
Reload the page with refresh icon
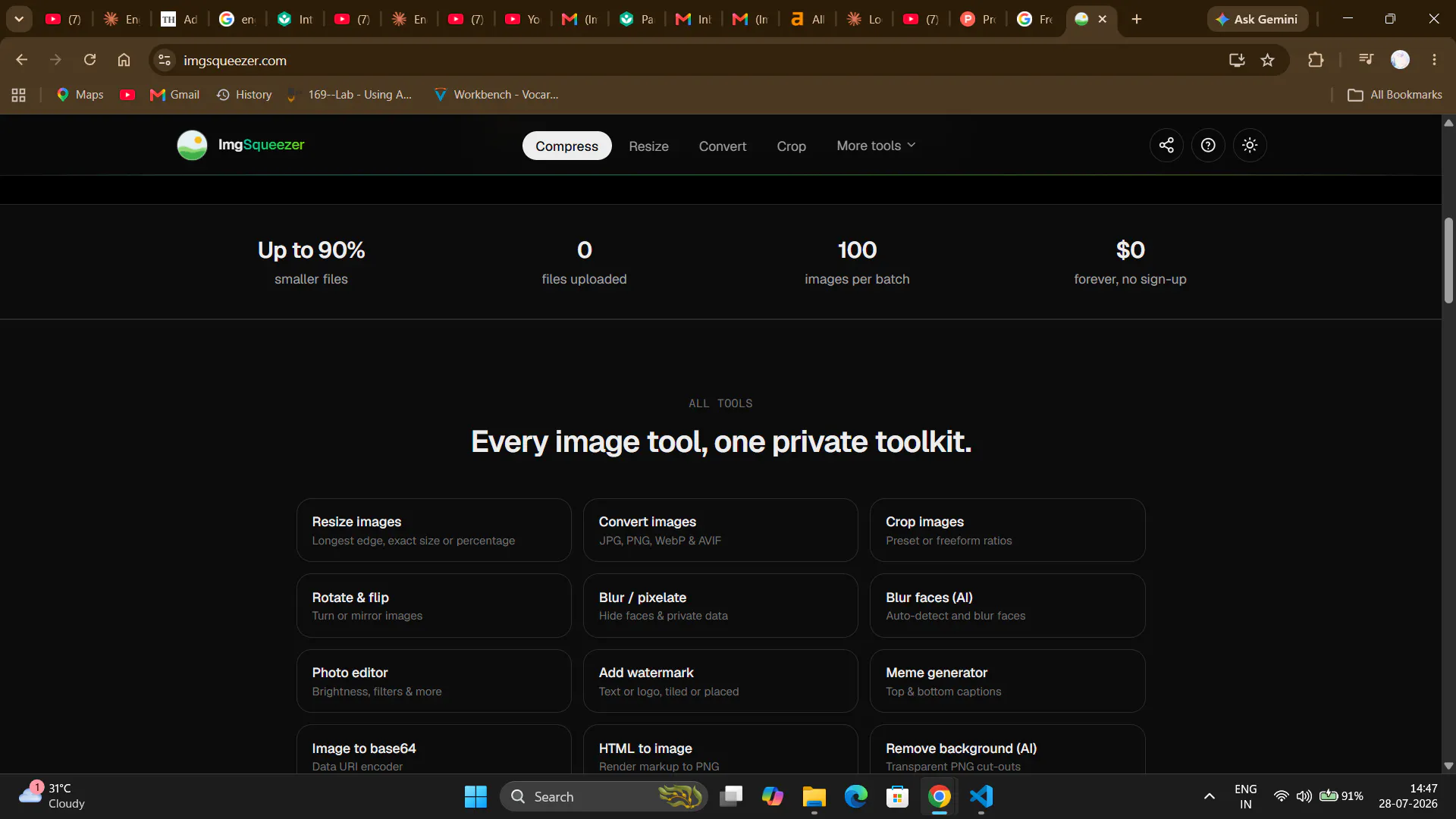(89, 60)
